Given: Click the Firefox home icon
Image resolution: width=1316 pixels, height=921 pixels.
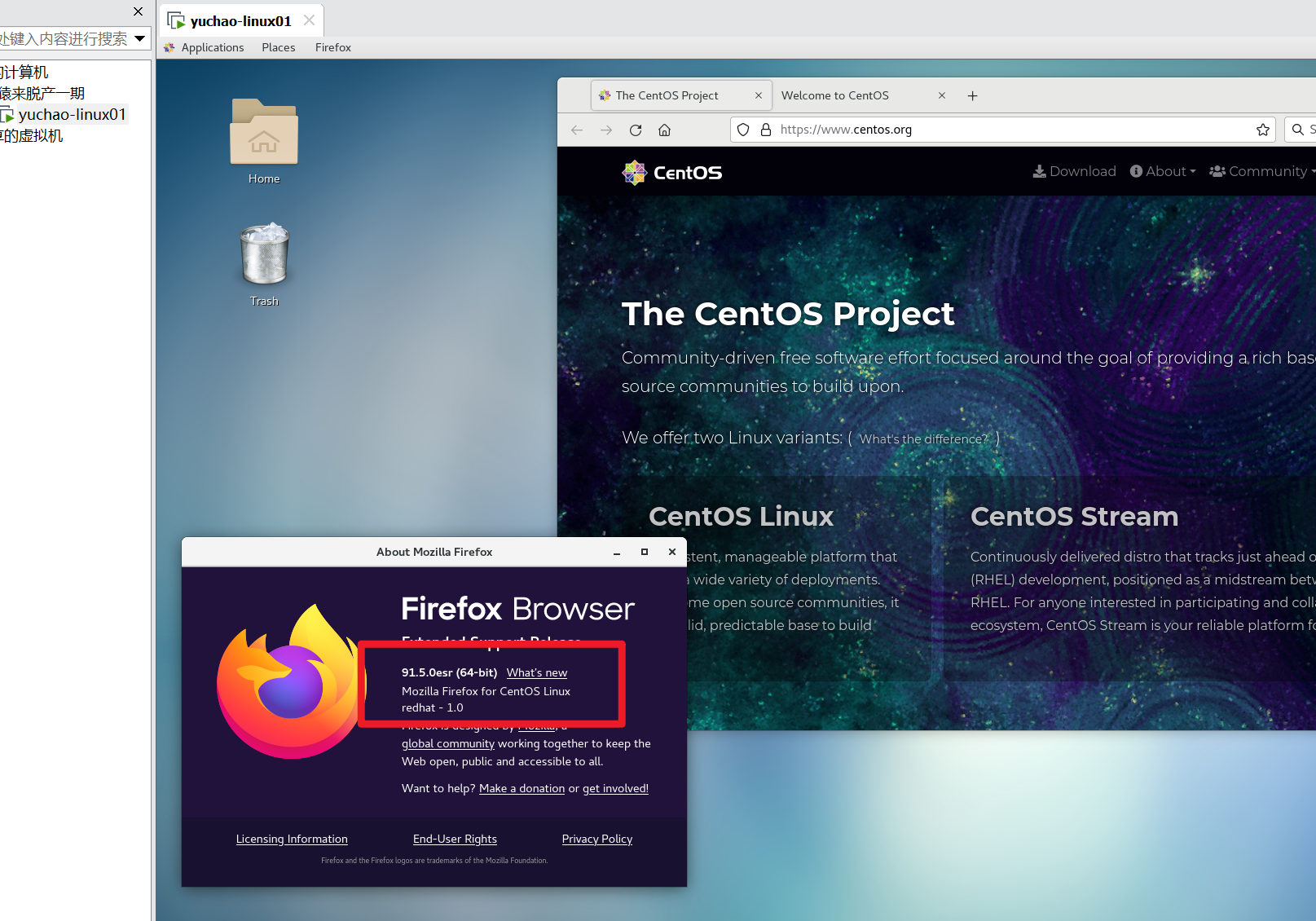Looking at the screenshot, I should pyautogui.click(x=665, y=130).
